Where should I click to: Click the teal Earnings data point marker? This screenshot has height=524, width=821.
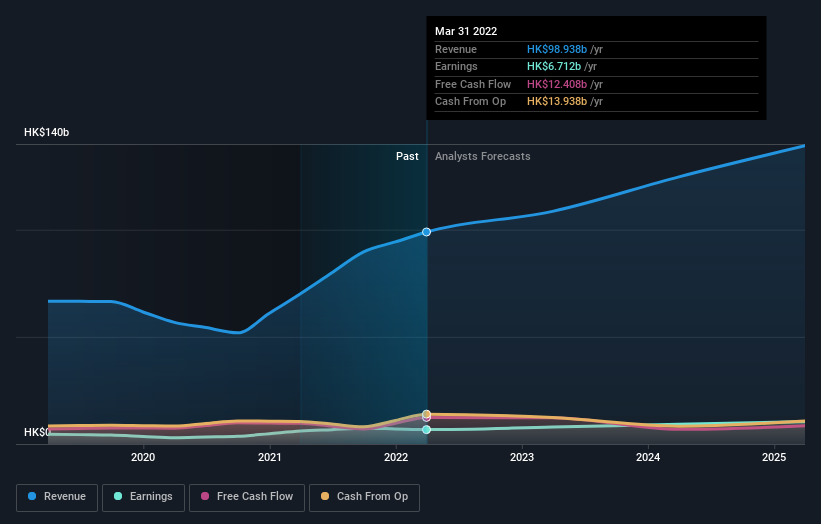click(427, 430)
